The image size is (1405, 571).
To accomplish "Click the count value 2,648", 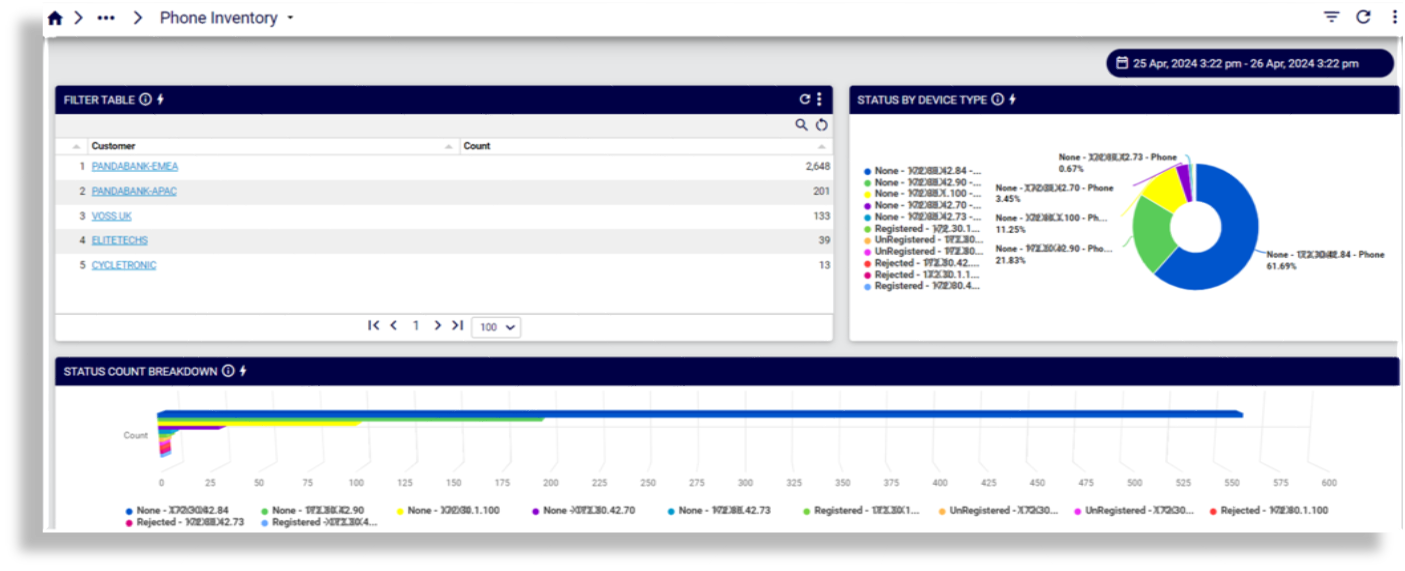I will click(817, 166).
